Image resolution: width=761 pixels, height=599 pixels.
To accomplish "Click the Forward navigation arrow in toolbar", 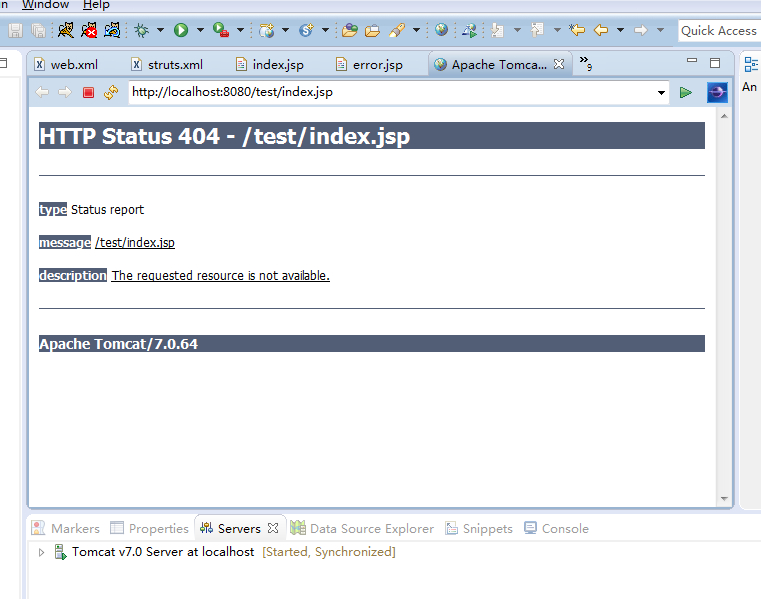I will pos(641,30).
